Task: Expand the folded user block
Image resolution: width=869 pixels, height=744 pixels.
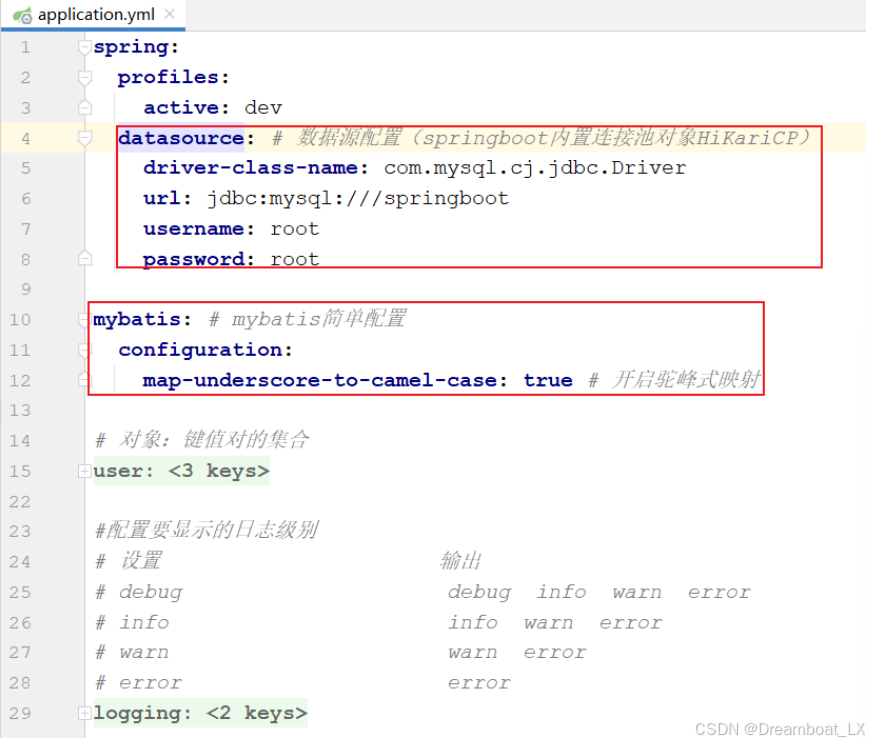Action: (x=84, y=472)
